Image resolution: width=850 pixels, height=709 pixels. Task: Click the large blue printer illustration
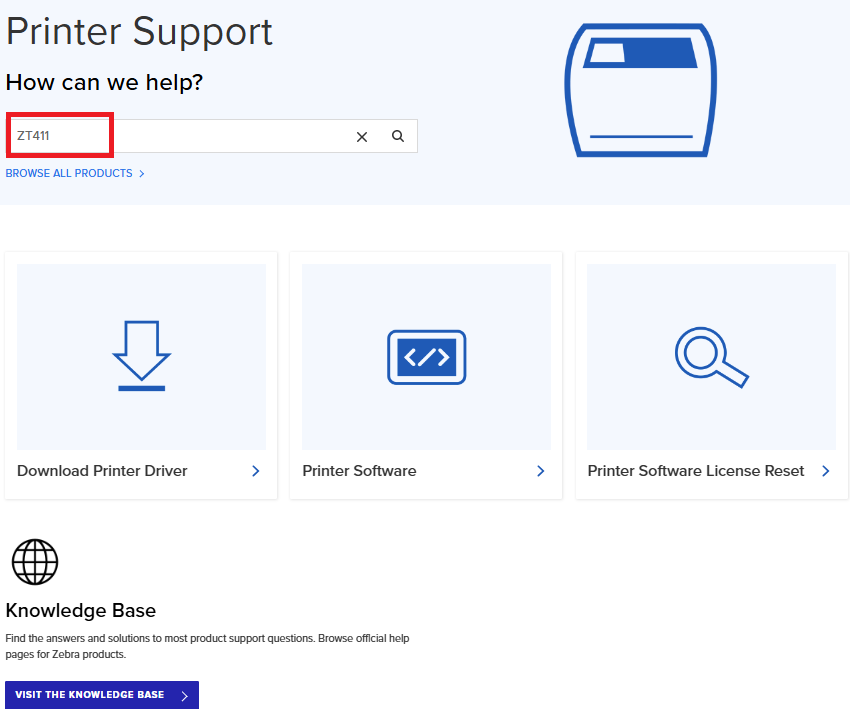[641, 90]
